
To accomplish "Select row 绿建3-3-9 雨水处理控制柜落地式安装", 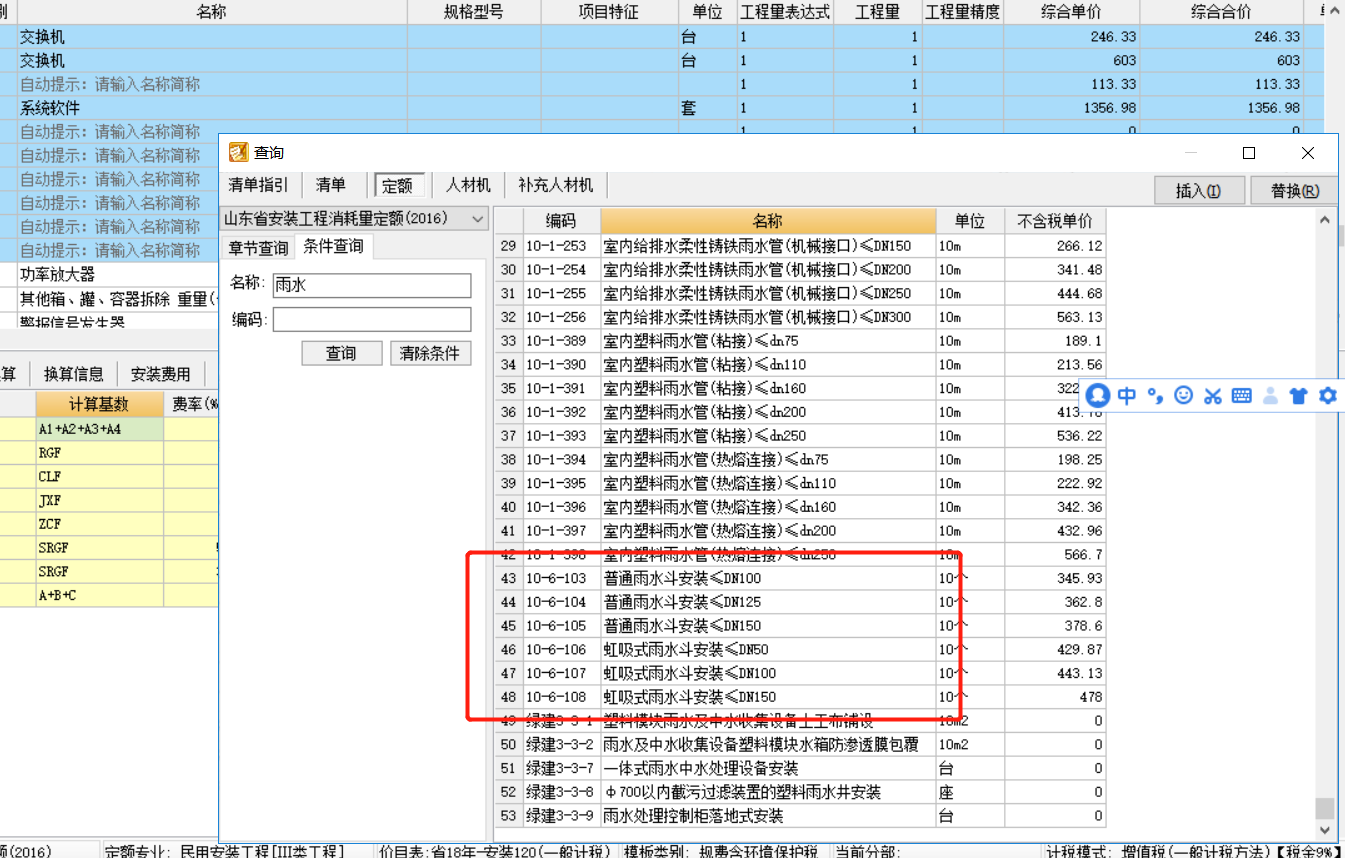I will tap(800, 816).
